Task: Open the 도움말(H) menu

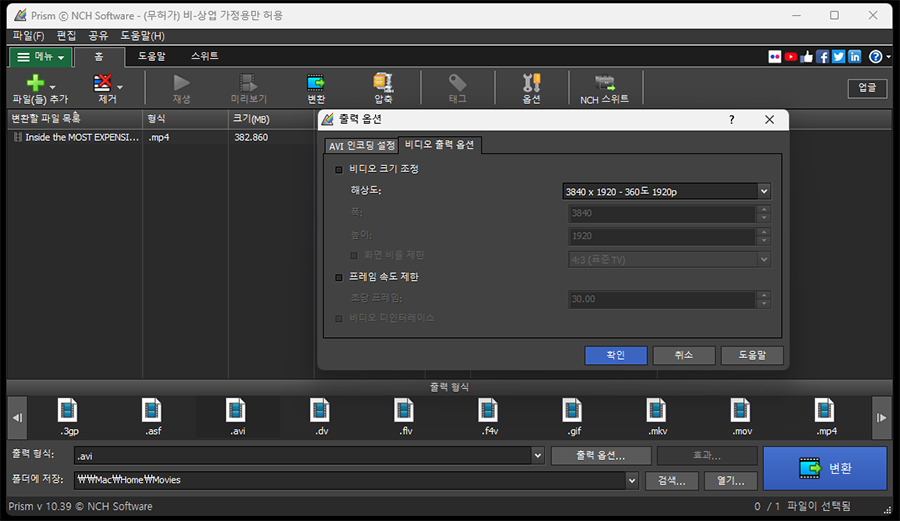Action: (142, 36)
